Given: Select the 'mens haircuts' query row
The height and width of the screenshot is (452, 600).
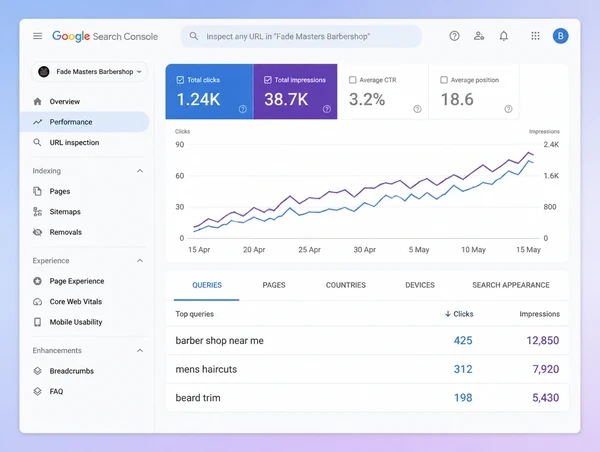Looking at the screenshot, I should [x=367, y=369].
